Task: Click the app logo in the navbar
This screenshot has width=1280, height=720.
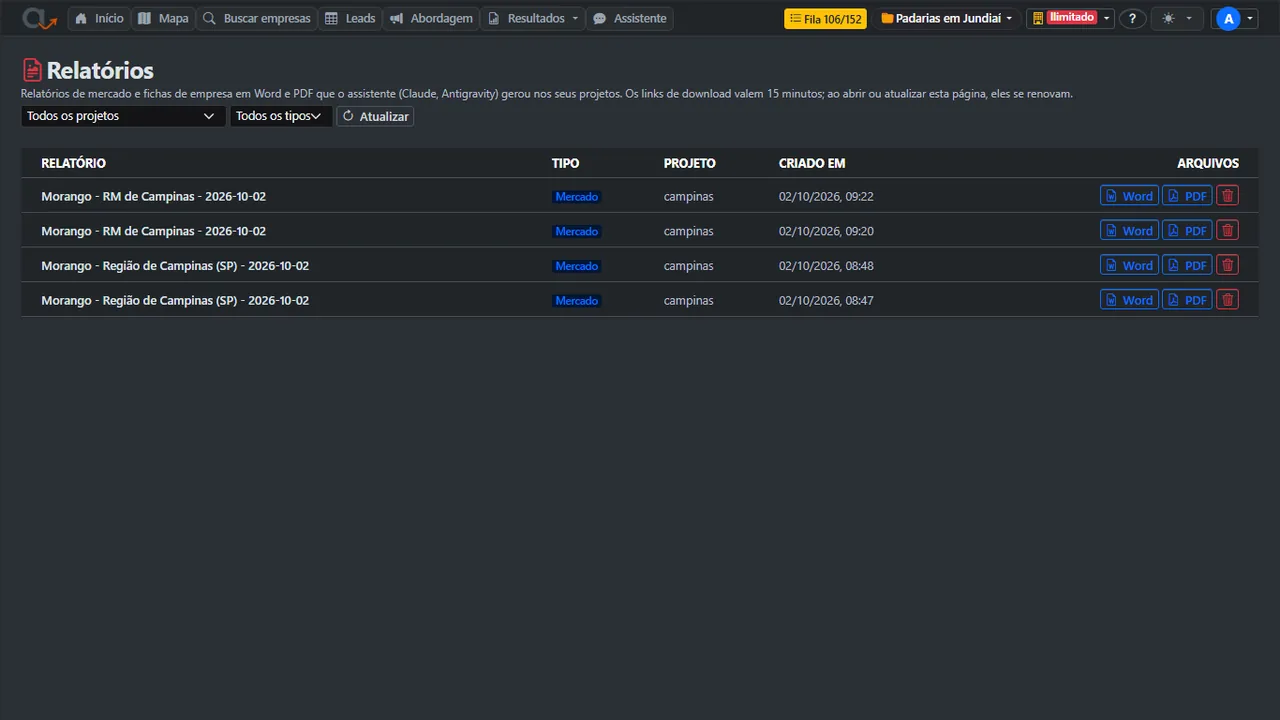Action: coord(40,18)
